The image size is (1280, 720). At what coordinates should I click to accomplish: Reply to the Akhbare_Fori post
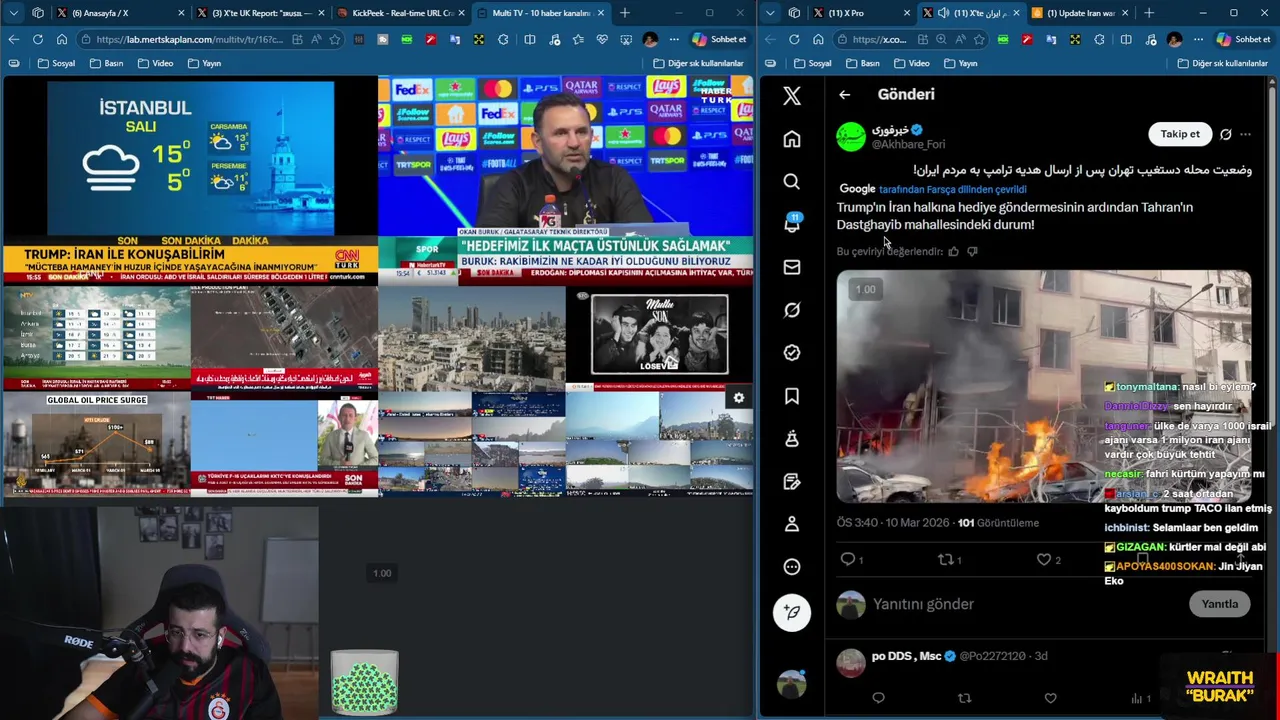point(848,560)
